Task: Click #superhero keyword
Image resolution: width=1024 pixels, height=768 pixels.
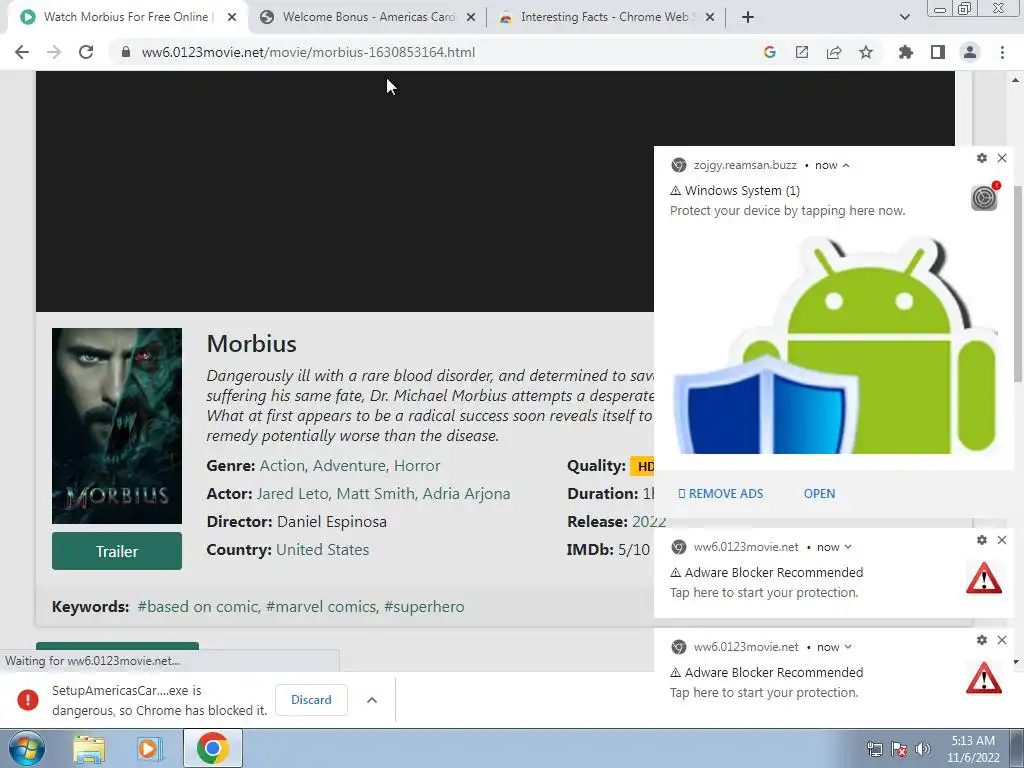Action: coord(424,607)
